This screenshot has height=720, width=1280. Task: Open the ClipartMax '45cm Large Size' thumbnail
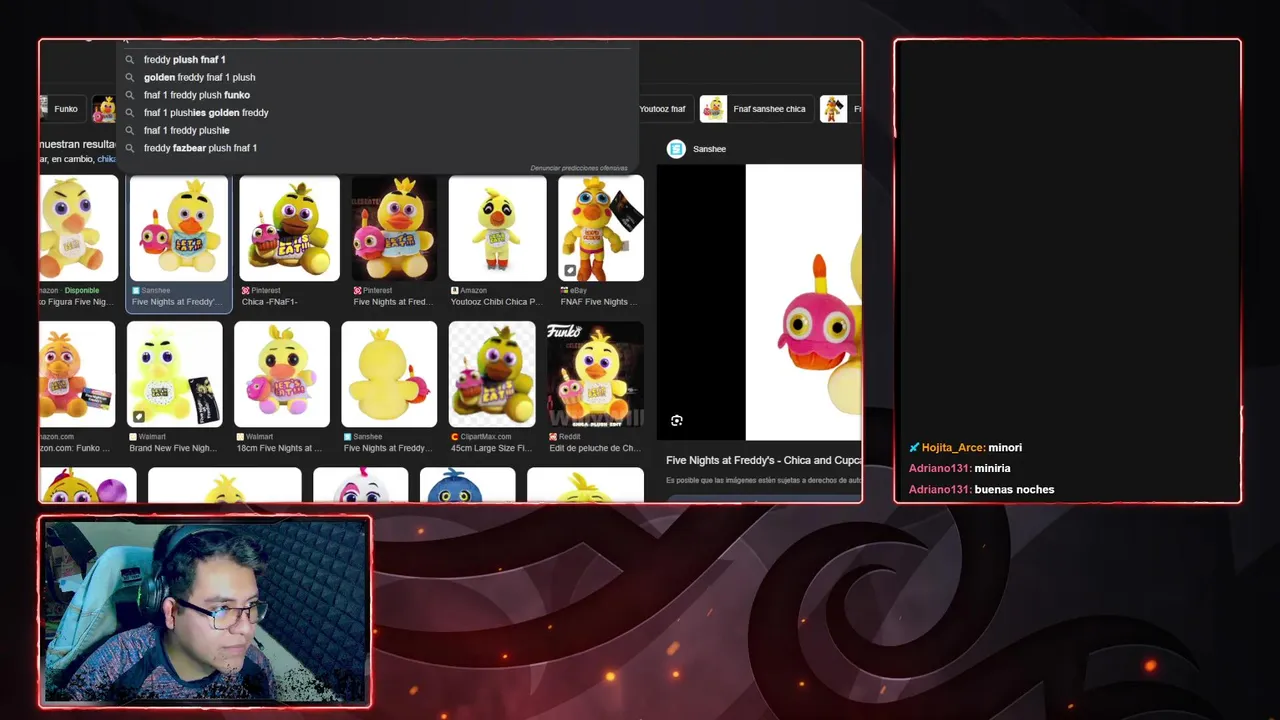click(x=492, y=374)
